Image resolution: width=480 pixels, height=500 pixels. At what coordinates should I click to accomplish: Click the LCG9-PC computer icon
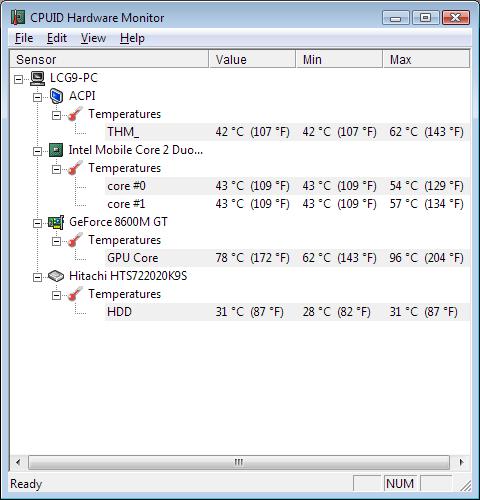tap(37, 78)
